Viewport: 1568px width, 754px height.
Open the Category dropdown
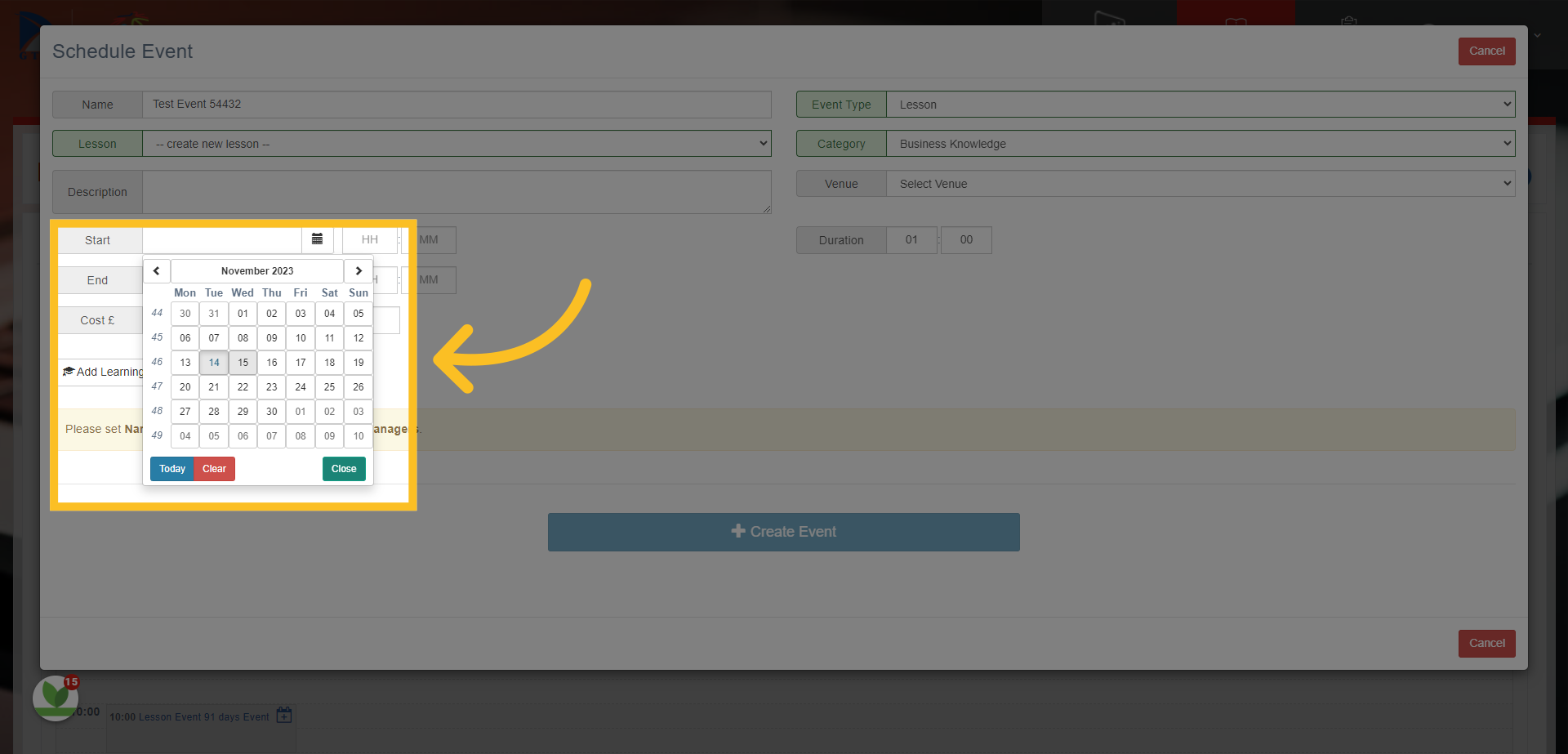pos(1200,144)
